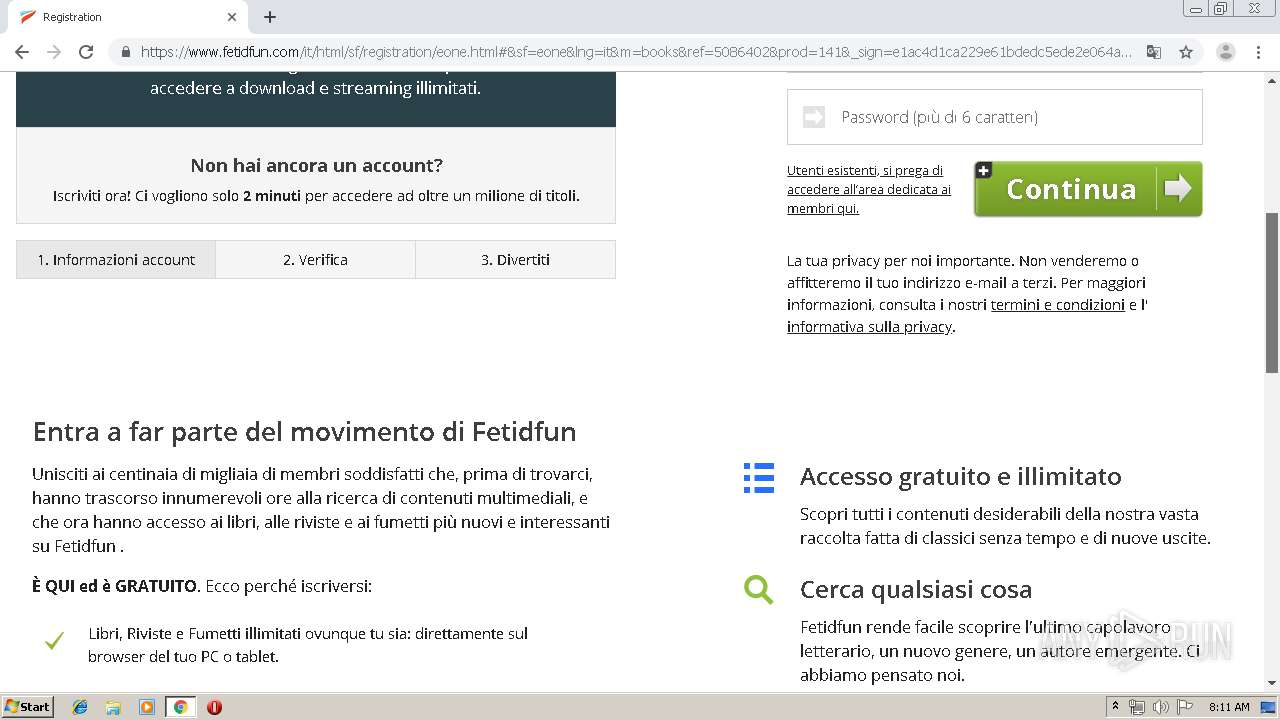Open the Action Center flag icon
The width and height of the screenshot is (1280, 720).
click(1185, 707)
